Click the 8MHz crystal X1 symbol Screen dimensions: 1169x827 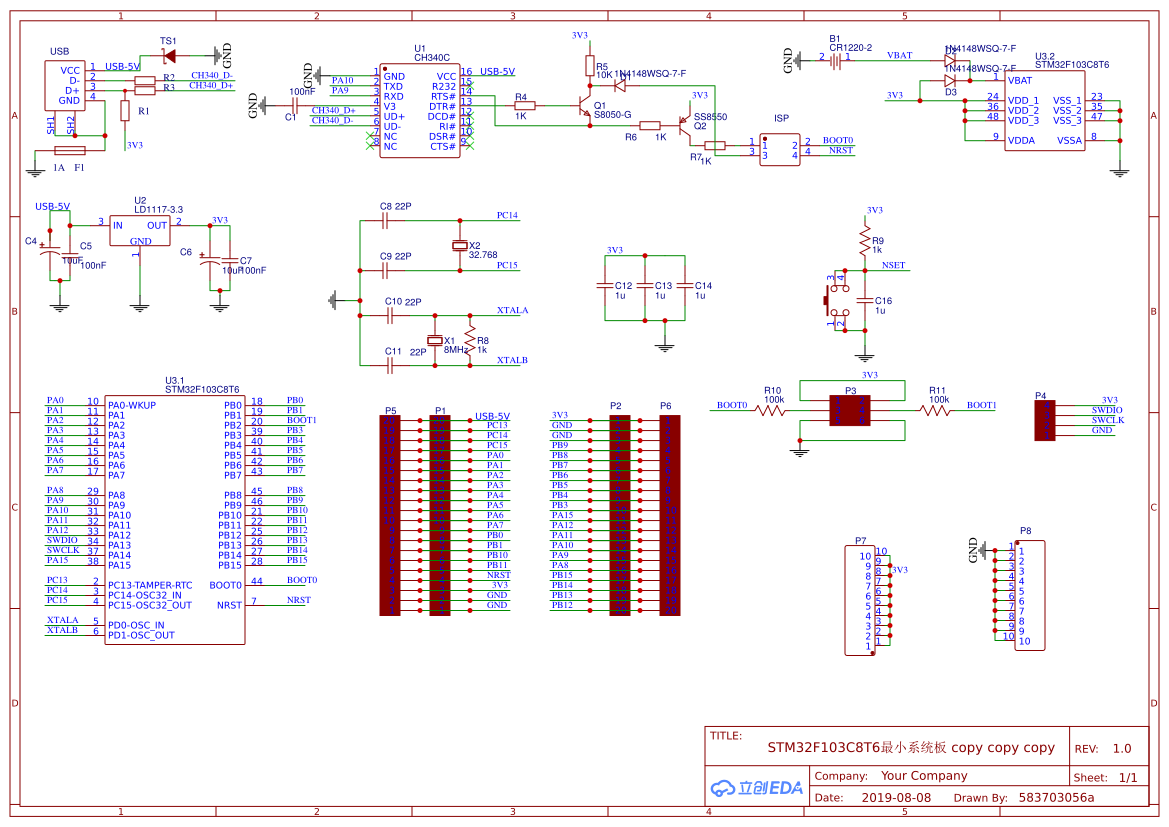tap(434, 338)
